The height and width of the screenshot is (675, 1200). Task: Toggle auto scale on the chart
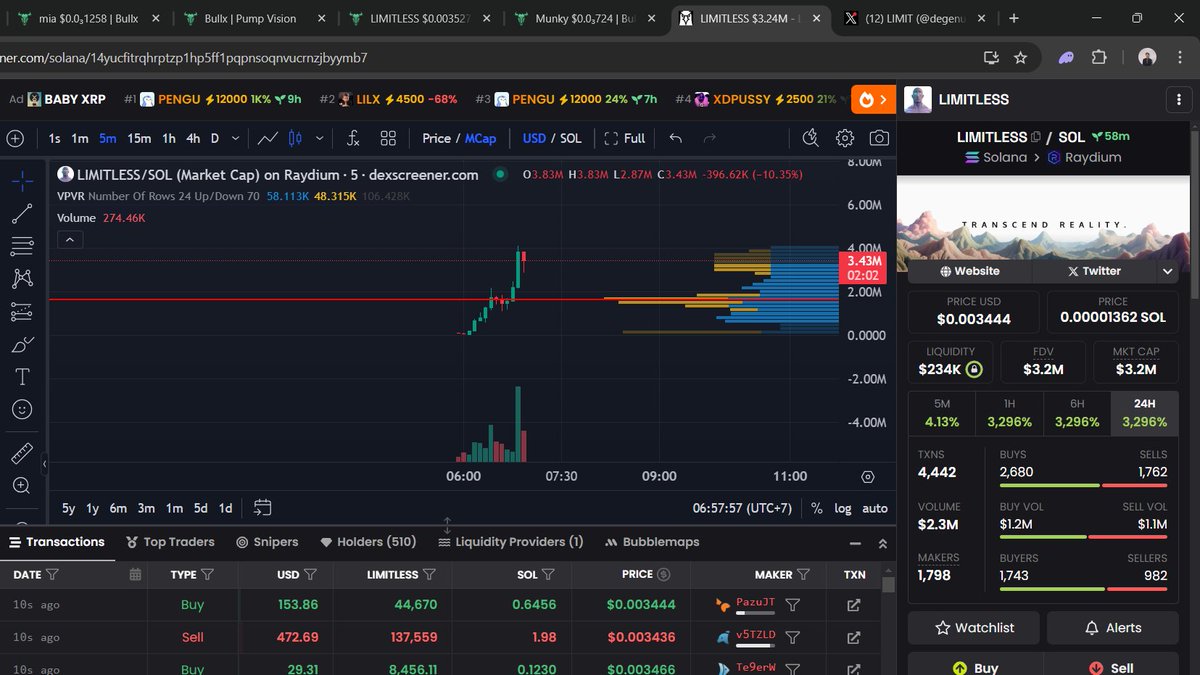pos(875,508)
